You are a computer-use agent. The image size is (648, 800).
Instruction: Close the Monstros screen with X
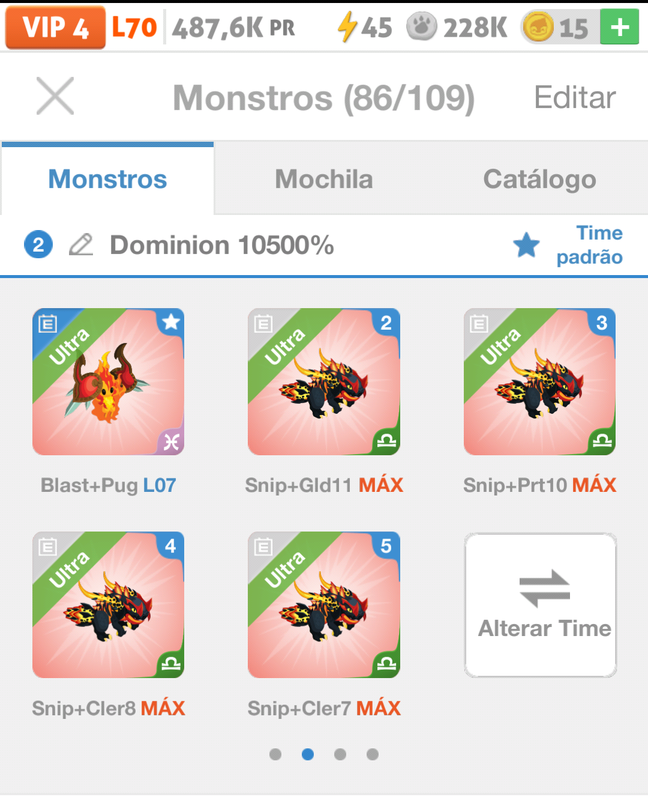pos(55,96)
